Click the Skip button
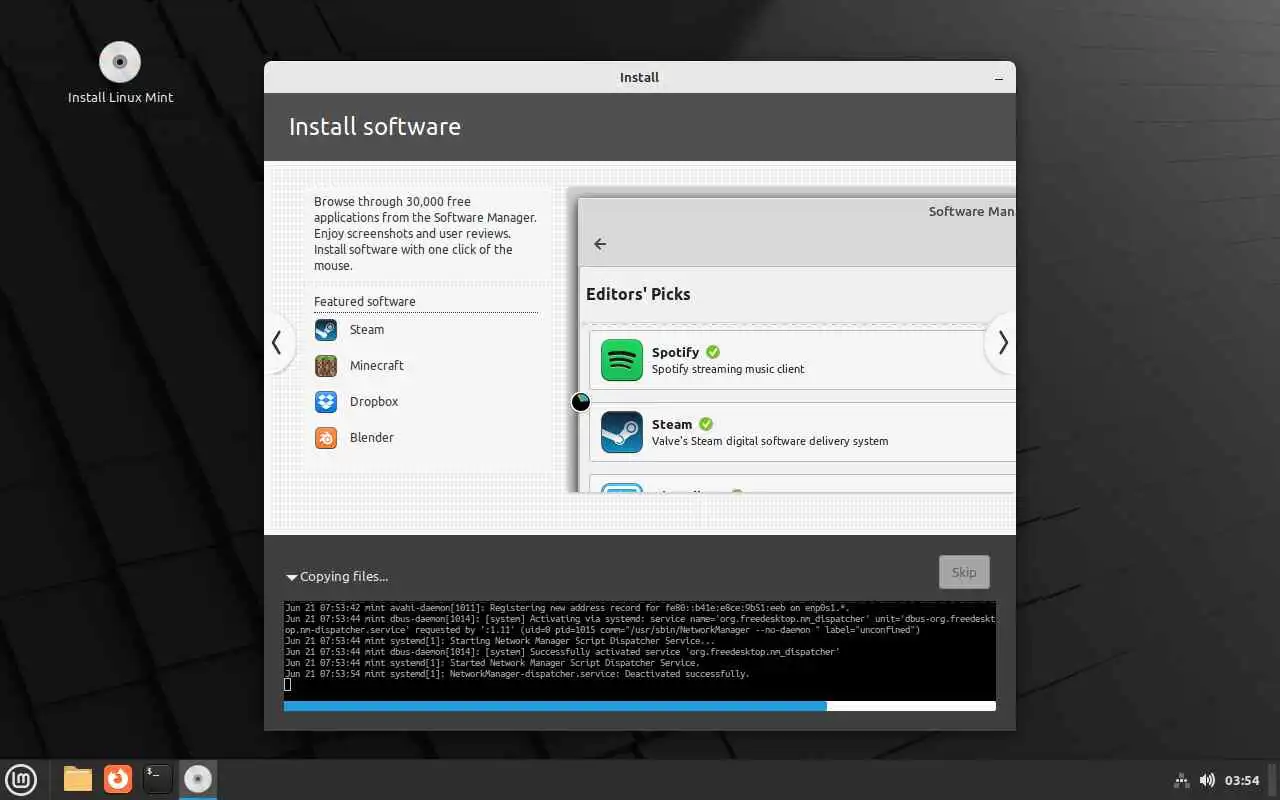The height and width of the screenshot is (800, 1280). click(964, 572)
